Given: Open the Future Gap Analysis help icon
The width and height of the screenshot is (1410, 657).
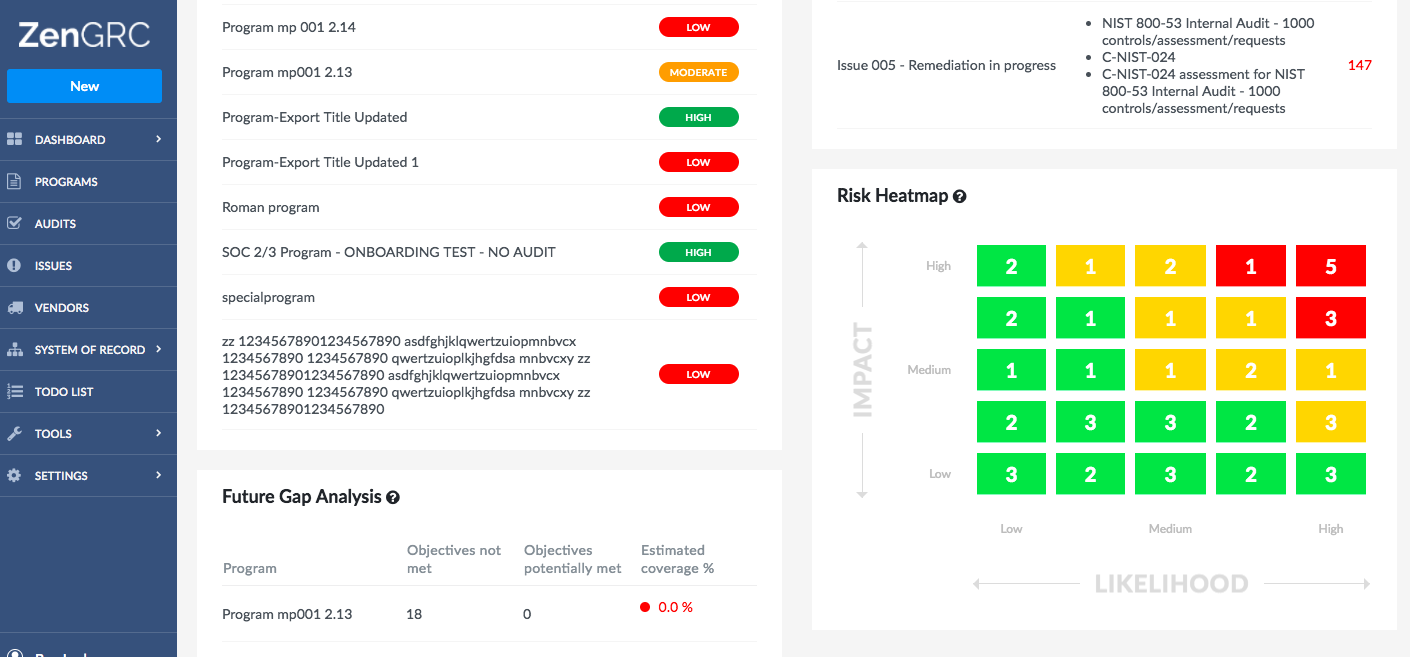Looking at the screenshot, I should [x=393, y=498].
